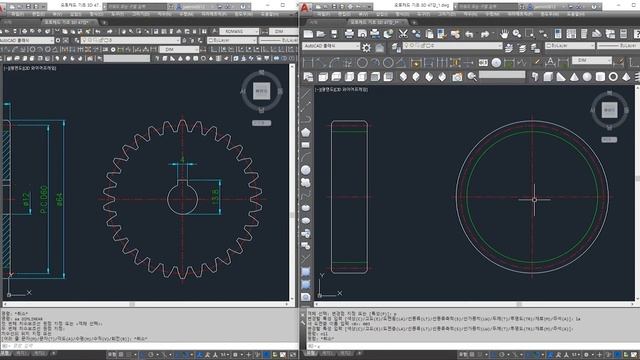
Task: Open DIM style dropdown in right window
Action: coord(592,60)
